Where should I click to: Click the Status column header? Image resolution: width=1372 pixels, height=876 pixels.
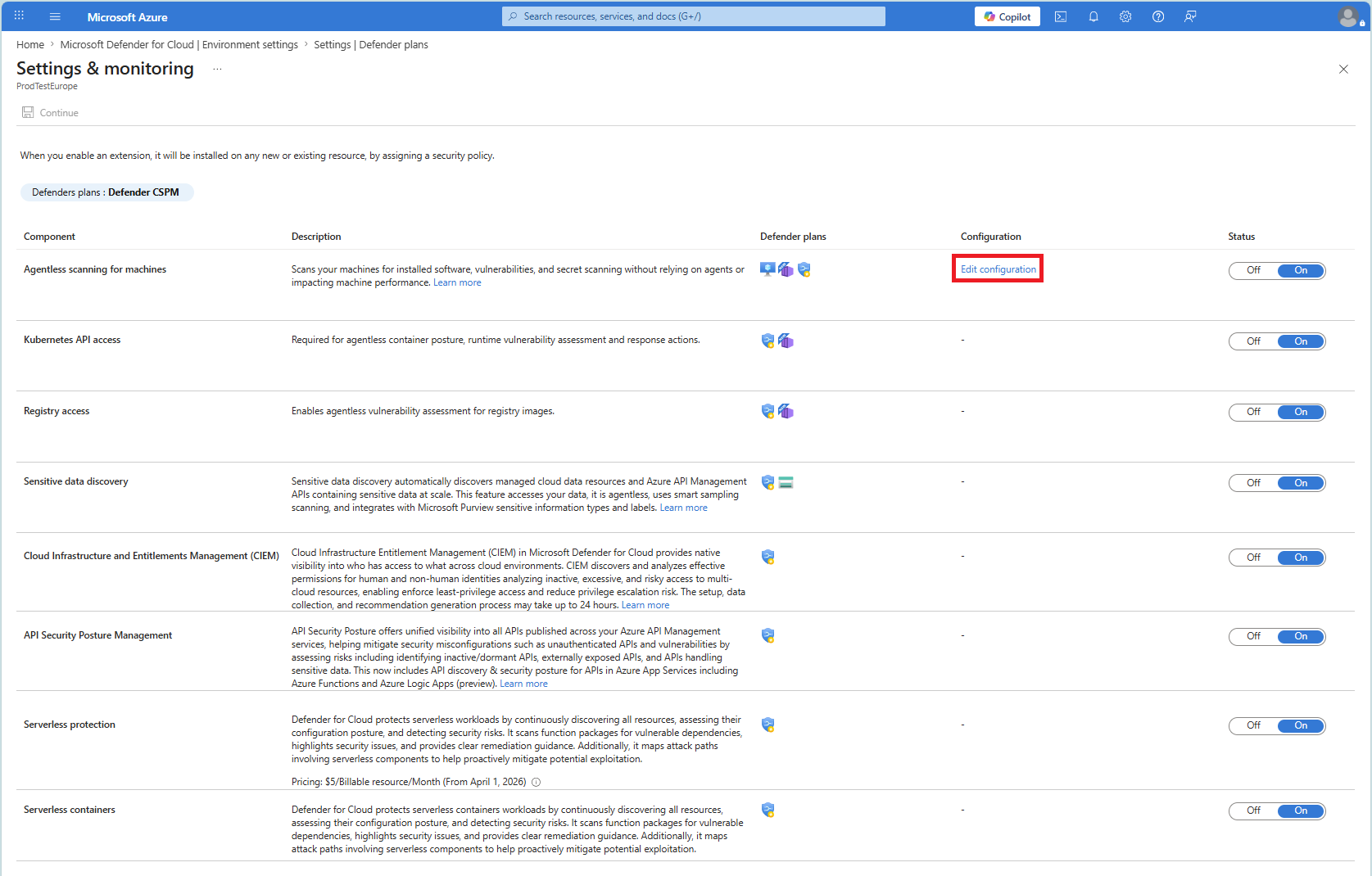[x=1242, y=237]
